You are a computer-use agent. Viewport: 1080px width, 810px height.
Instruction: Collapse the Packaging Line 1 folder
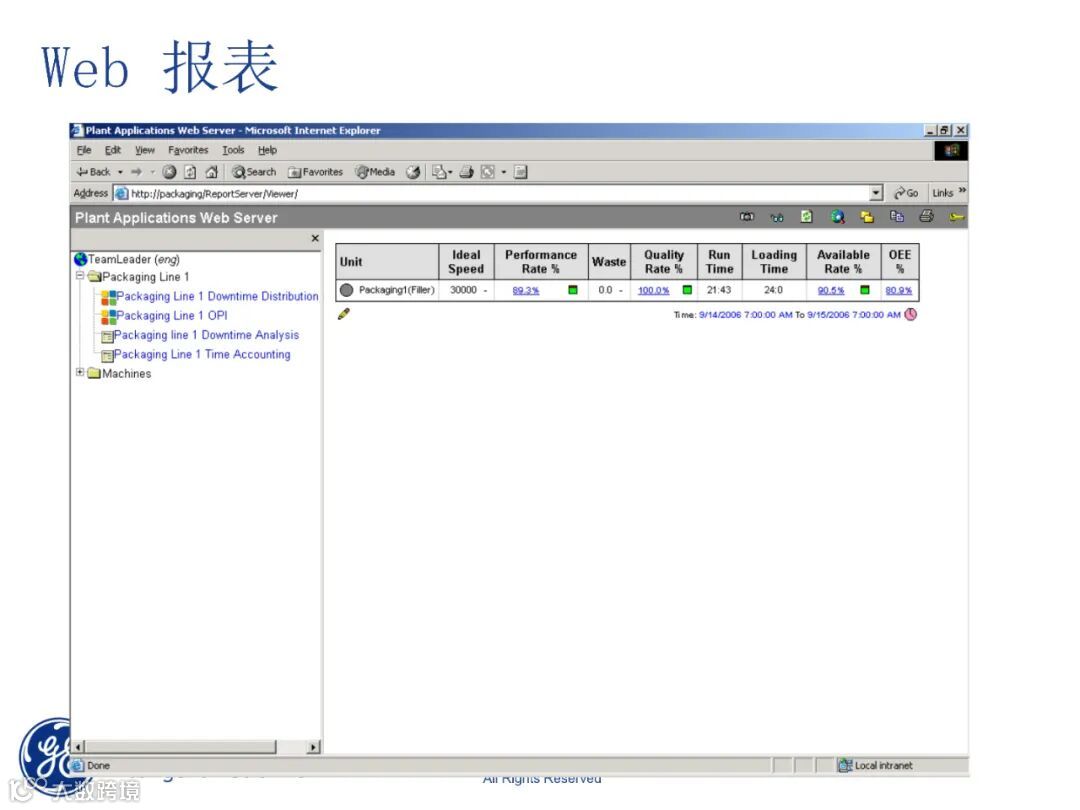(80, 276)
